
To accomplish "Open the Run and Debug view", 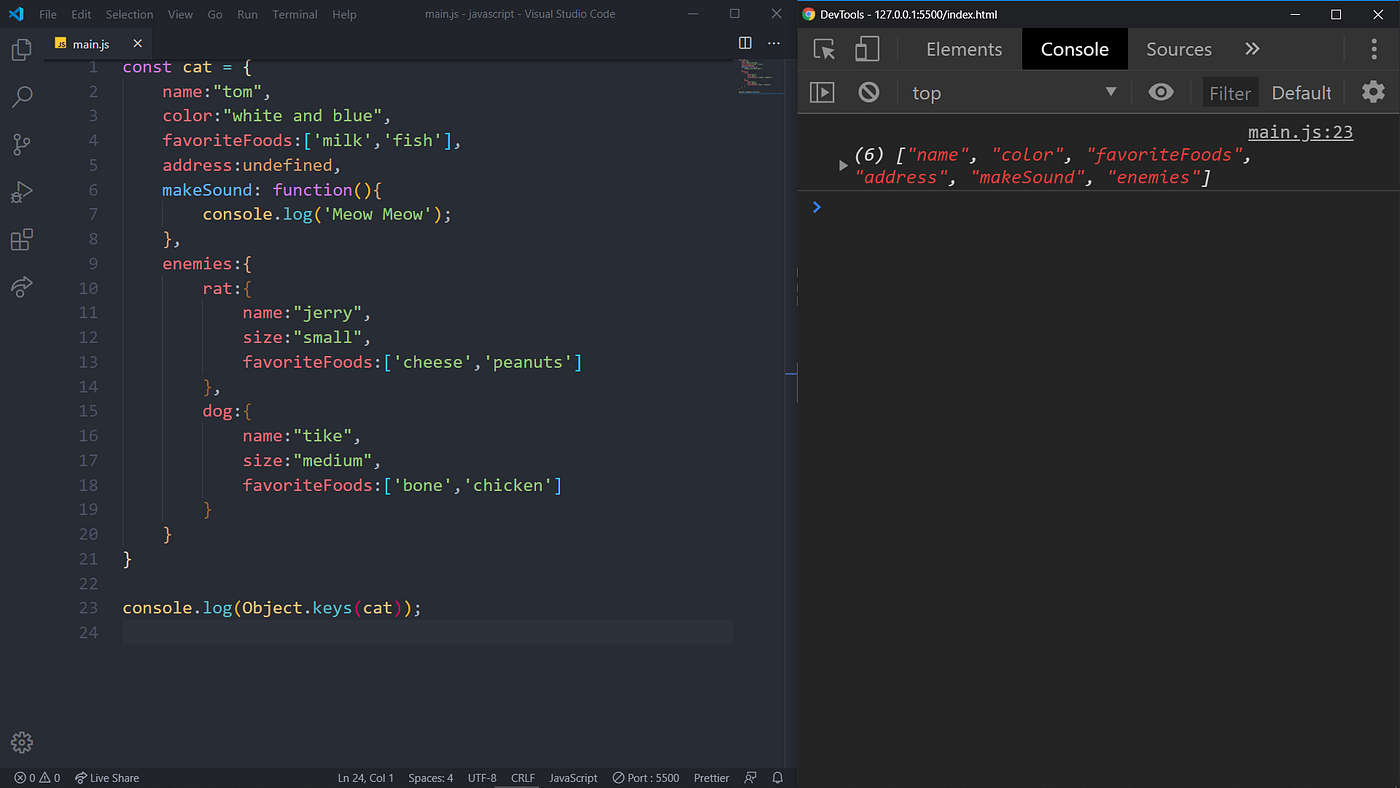I will 21,192.
